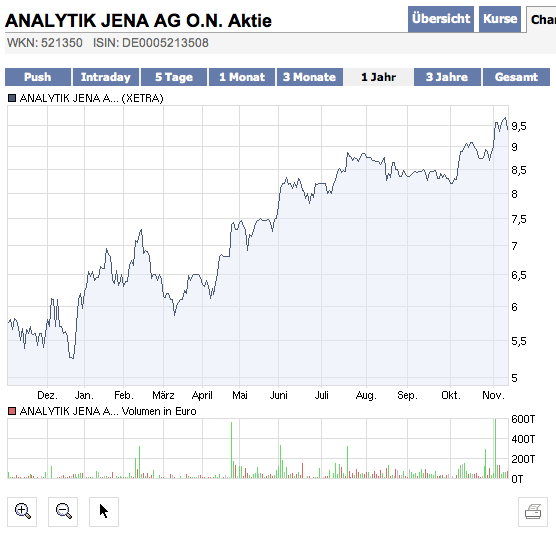556x536 pixels.
Task: Show the Intraday chart
Action: (106, 77)
